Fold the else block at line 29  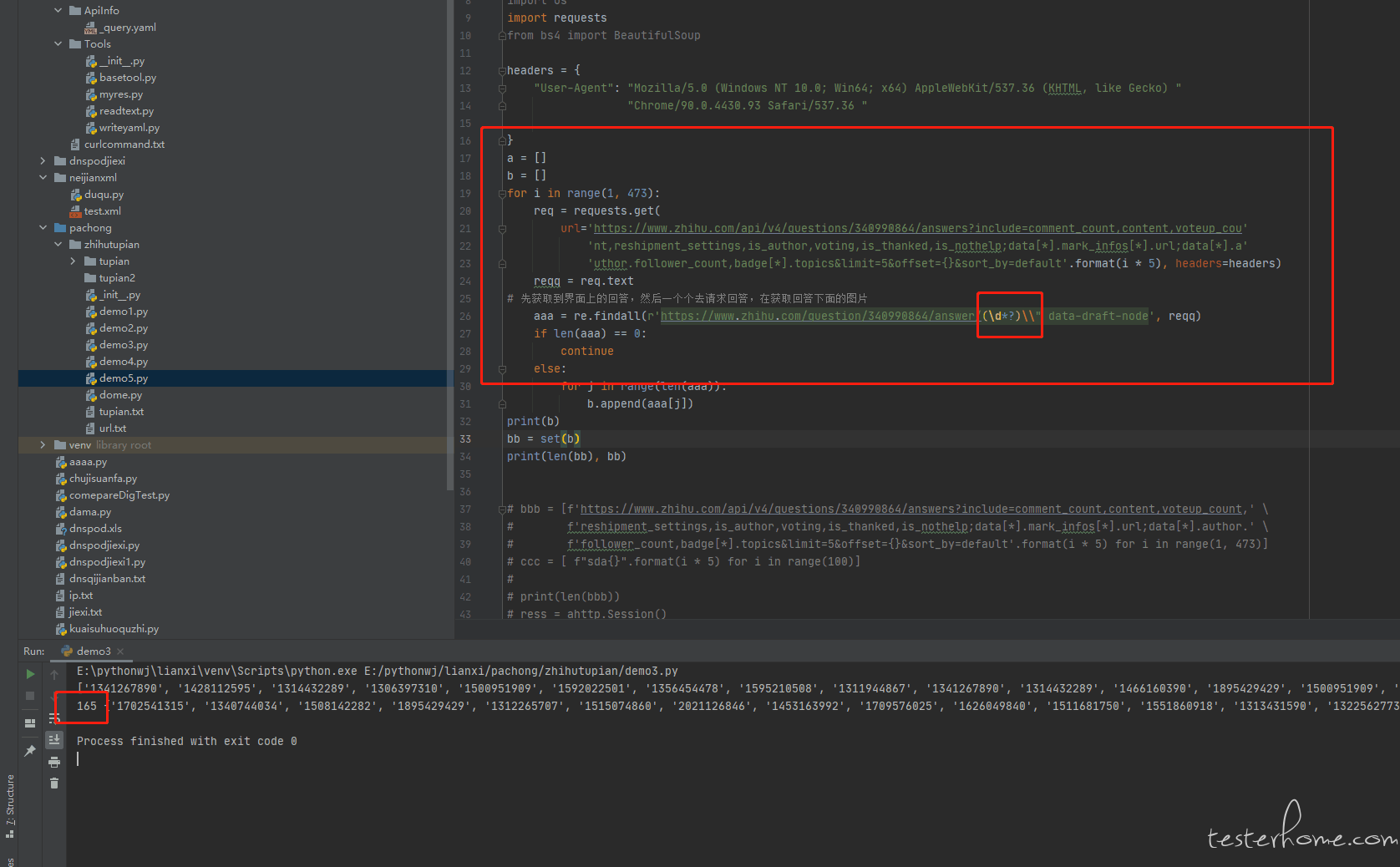coord(502,369)
